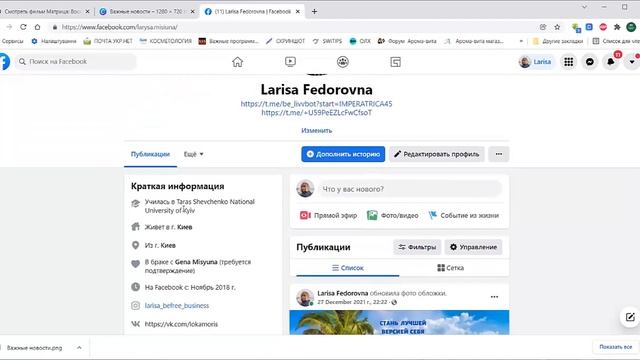The image size is (640, 360).
Task: Click the post timestamp 27 December 2021
Action: tap(352, 302)
